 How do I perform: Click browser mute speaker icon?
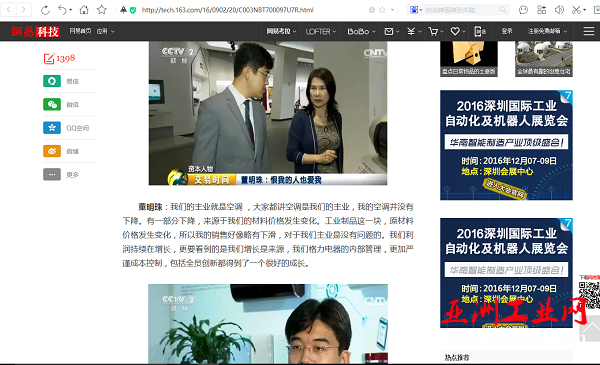click(559, 10)
